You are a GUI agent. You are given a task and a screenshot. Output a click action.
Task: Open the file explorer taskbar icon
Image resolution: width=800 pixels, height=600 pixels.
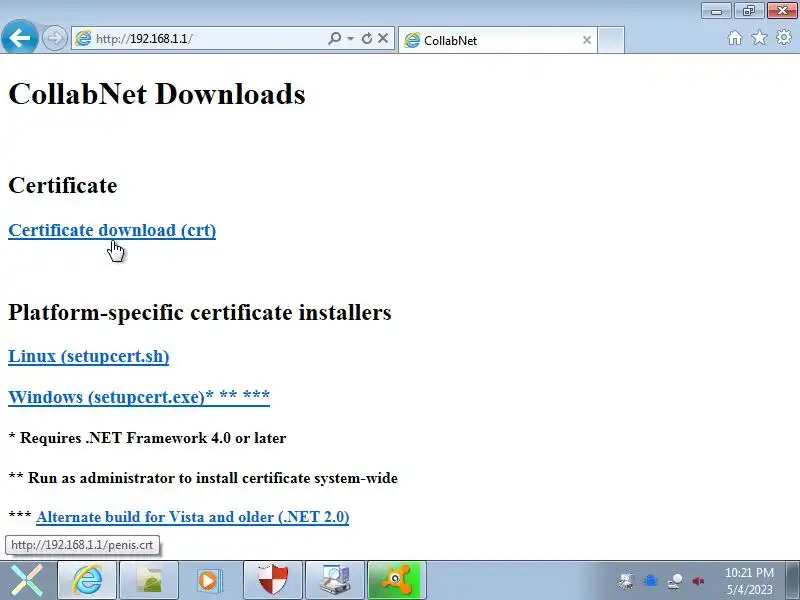click(149, 580)
